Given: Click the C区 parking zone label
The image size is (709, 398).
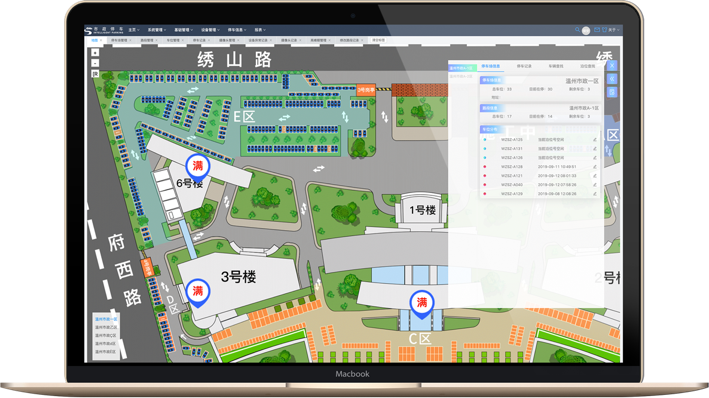Looking at the screenshot, I should tap(420, 339).
